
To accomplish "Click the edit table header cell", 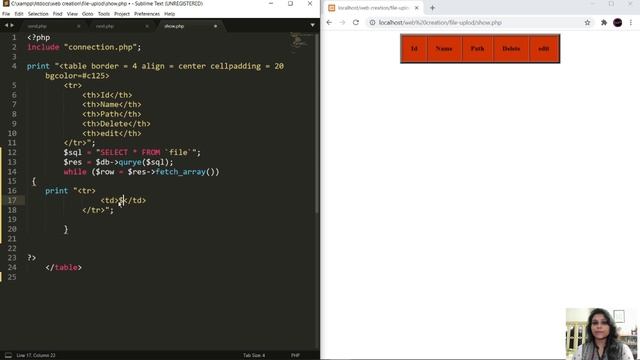I will (x=544, y=49).
